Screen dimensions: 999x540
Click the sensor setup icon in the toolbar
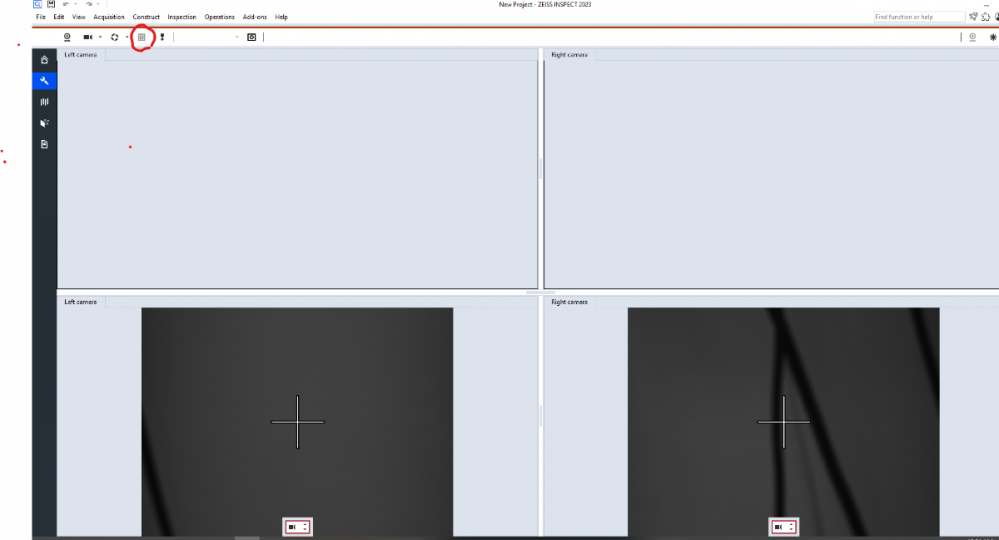coord(67,37)
